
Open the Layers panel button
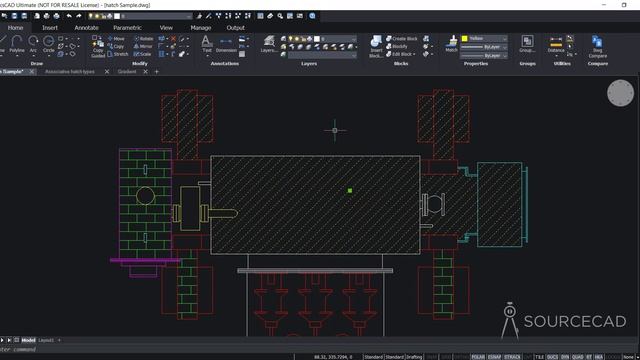pyautogui.click(x=269, y=44)
